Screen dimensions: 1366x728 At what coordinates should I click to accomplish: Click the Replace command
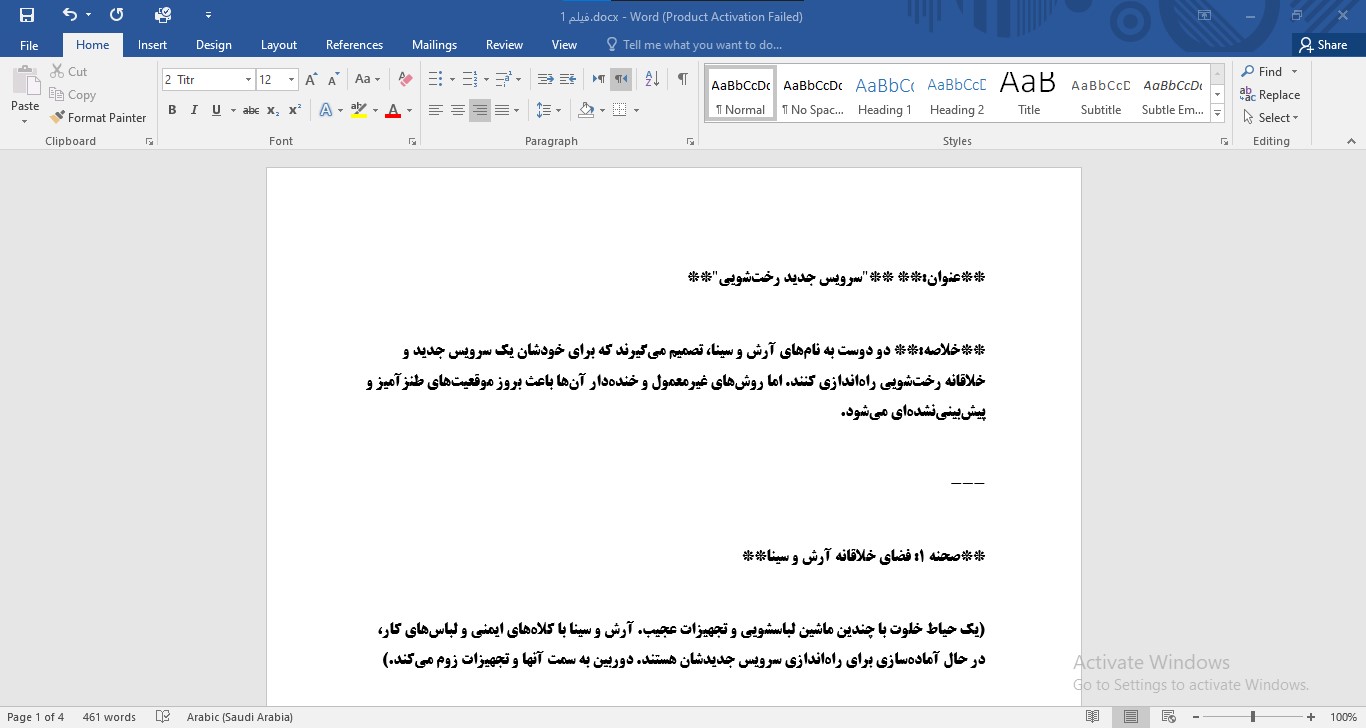coord(1272,94)
